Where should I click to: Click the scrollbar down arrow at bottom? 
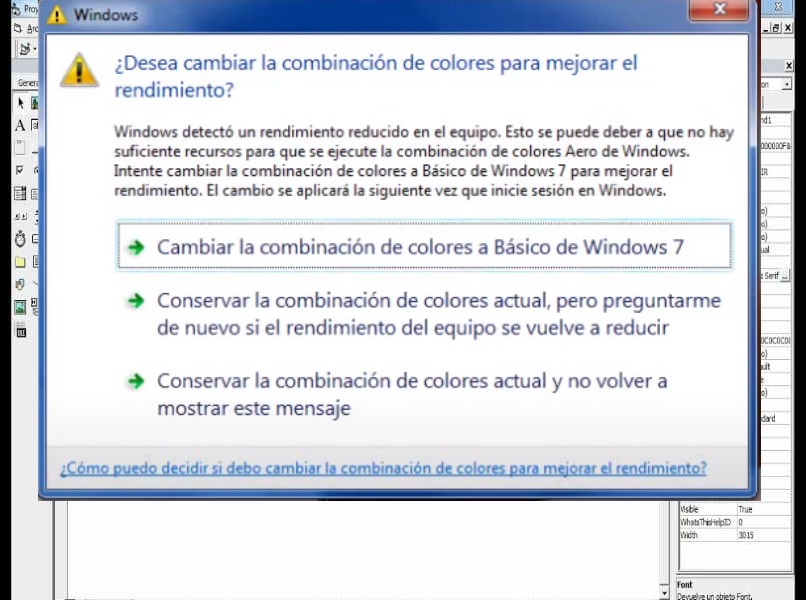click(x=665, y=593)
